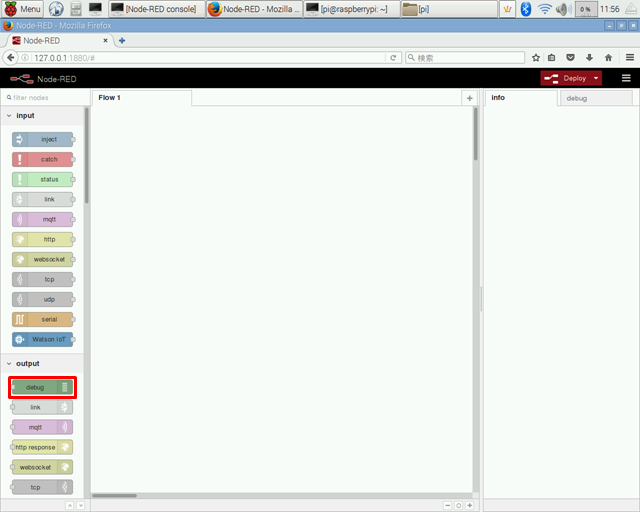Open a new Firefox tab

pos(122,40)
